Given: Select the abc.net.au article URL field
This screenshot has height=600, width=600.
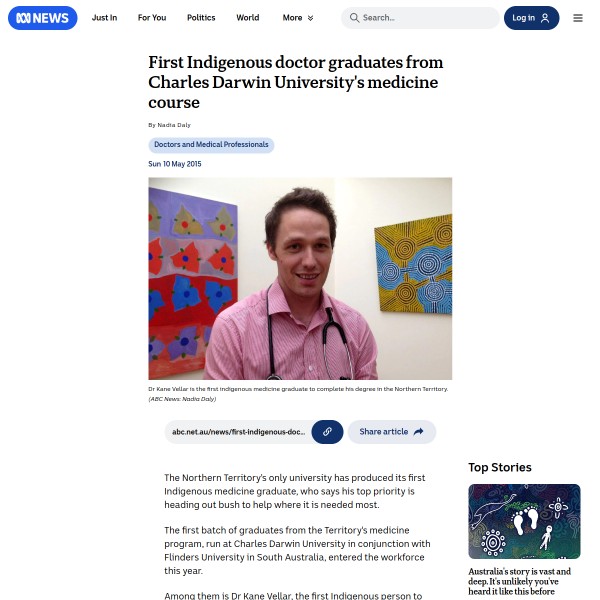Looking at the screenshot, I should pos(238,432).
